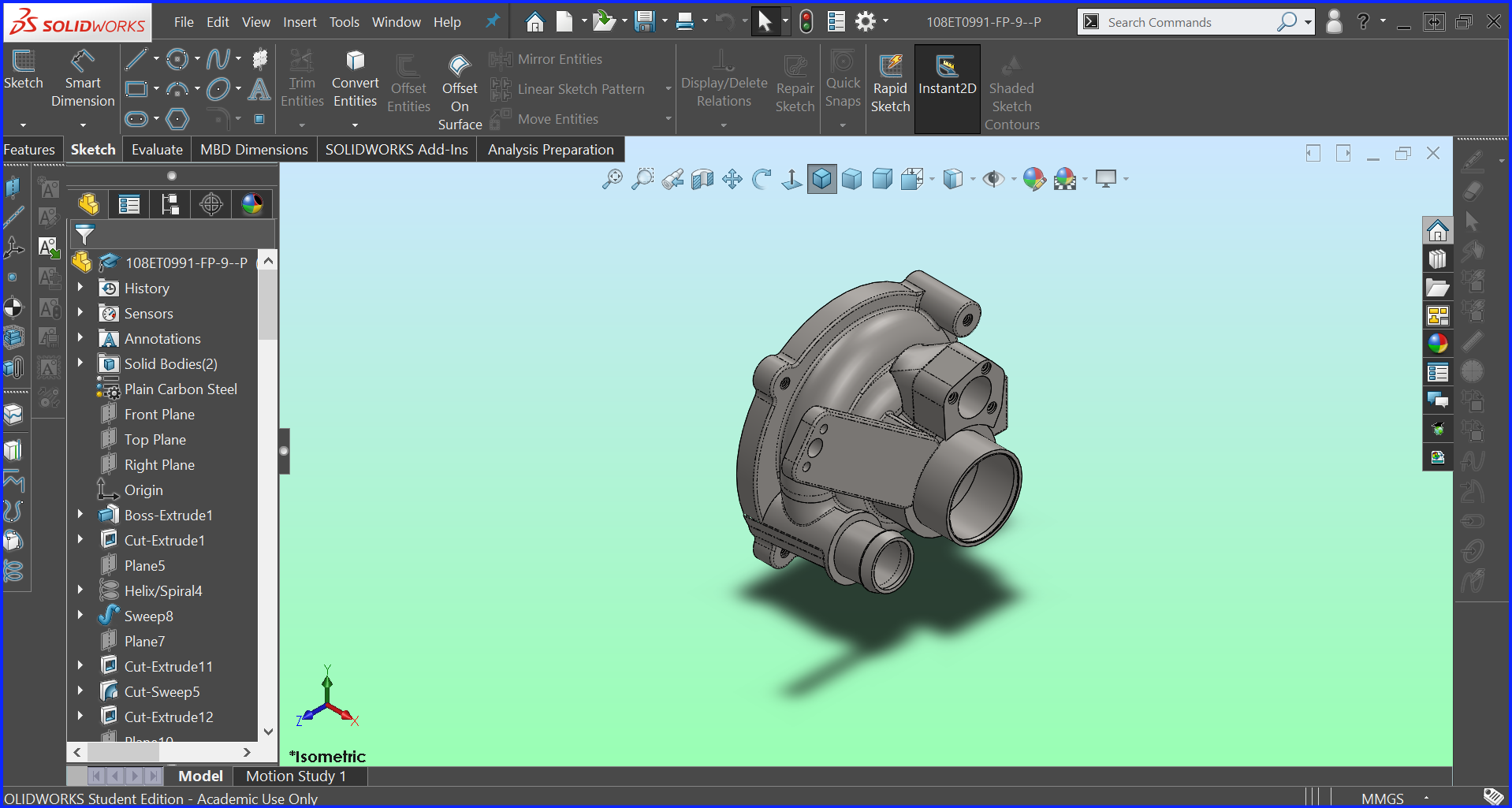Open DisplayManager tab icon
Image resolution: width=1512 pixels, height=808 pixels.
pyautogui.click(x=252, y=204)
